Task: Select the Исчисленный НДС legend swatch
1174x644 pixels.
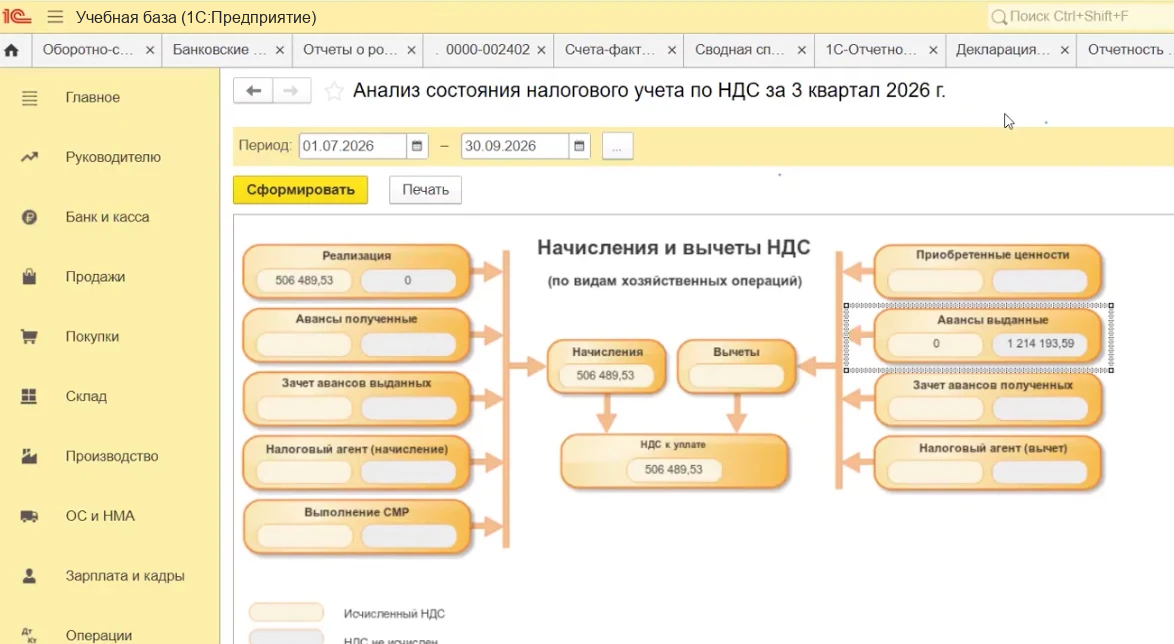Action: pos(286,613)
